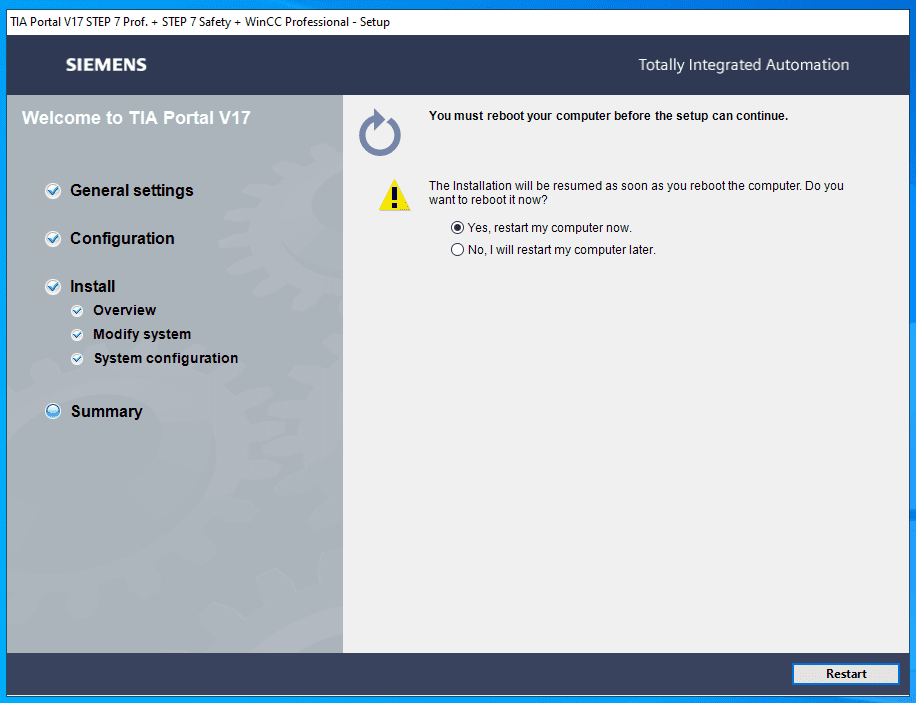Click the 'Installation will be resumed' text
Screen dimensions: 916x703
(636, 193)
